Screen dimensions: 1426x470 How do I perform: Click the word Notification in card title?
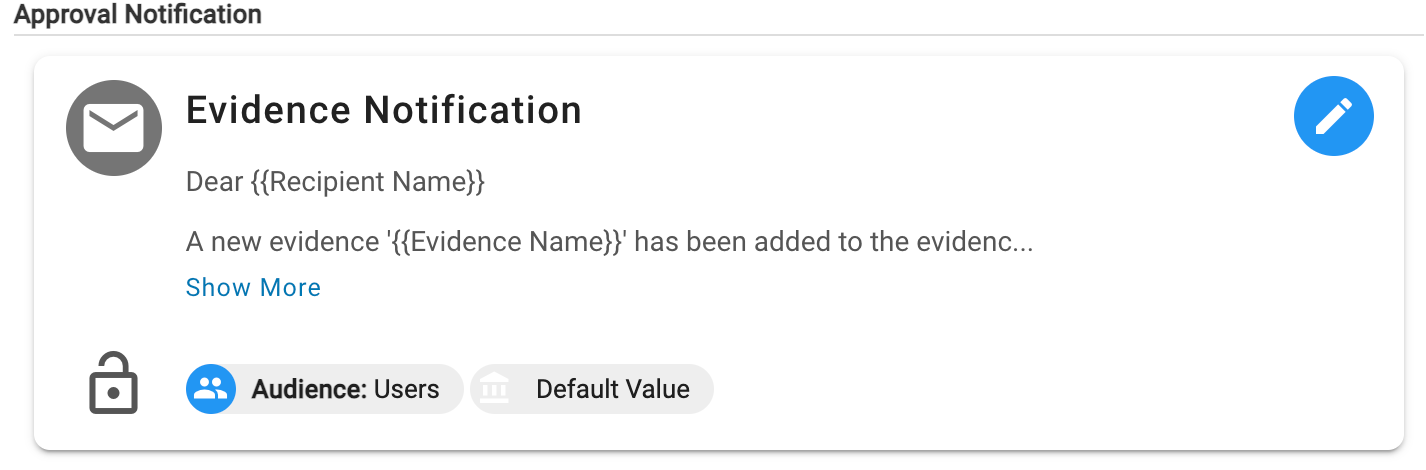471,110
